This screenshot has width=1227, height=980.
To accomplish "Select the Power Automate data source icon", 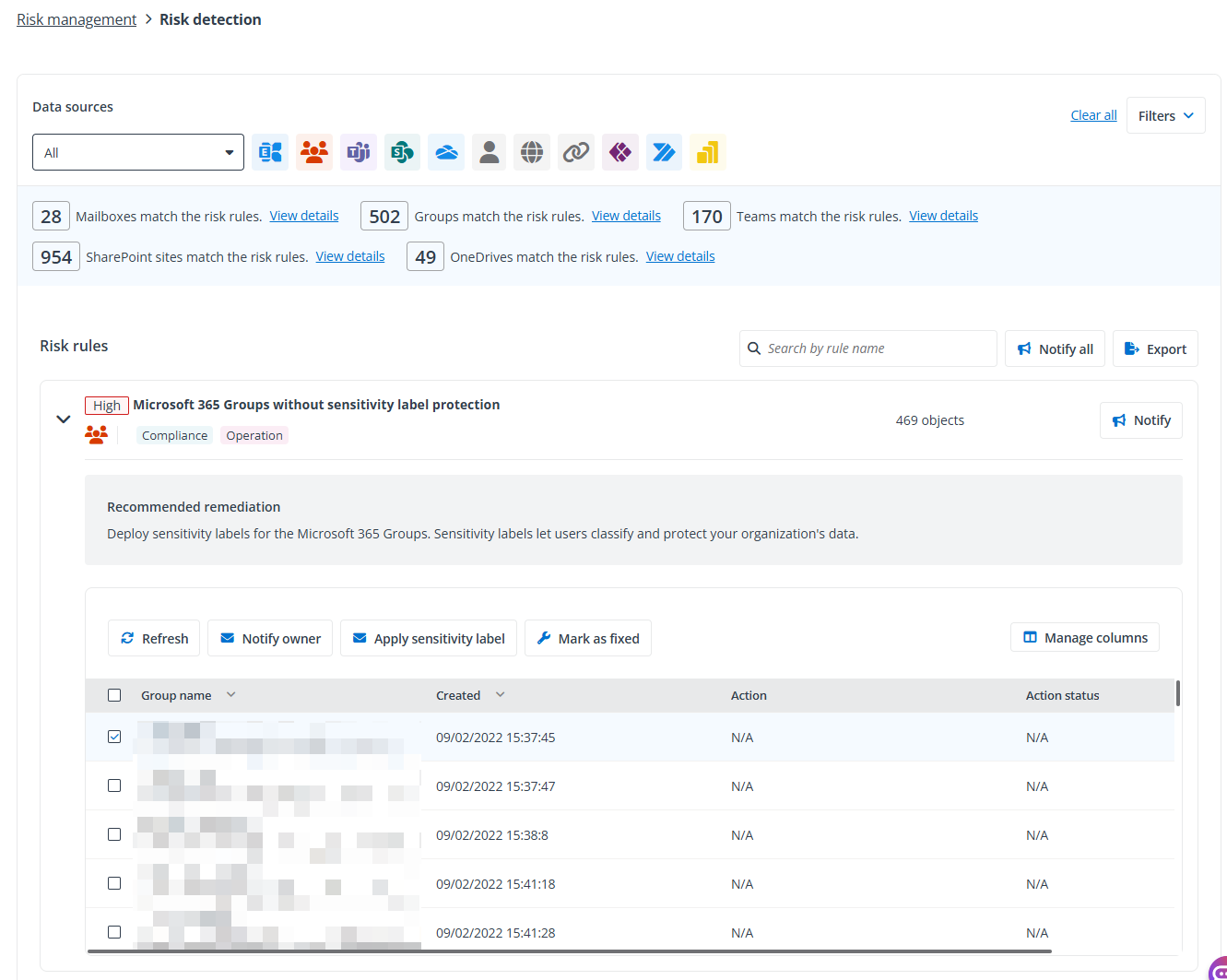I will point(664,152).
